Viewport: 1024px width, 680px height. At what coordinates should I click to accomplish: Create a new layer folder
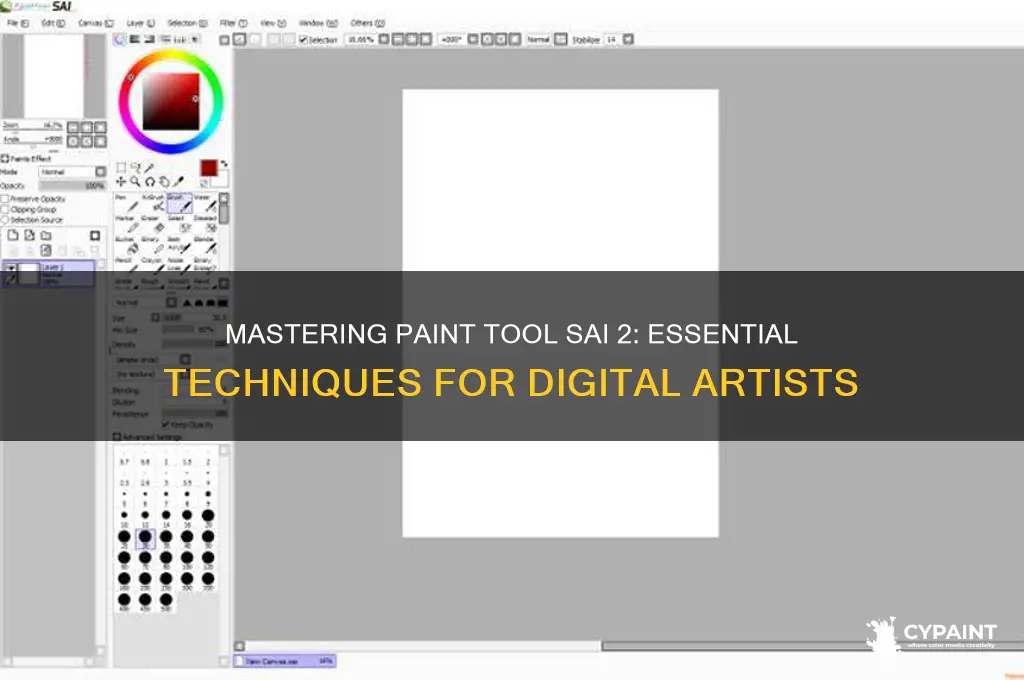point(46,235)
